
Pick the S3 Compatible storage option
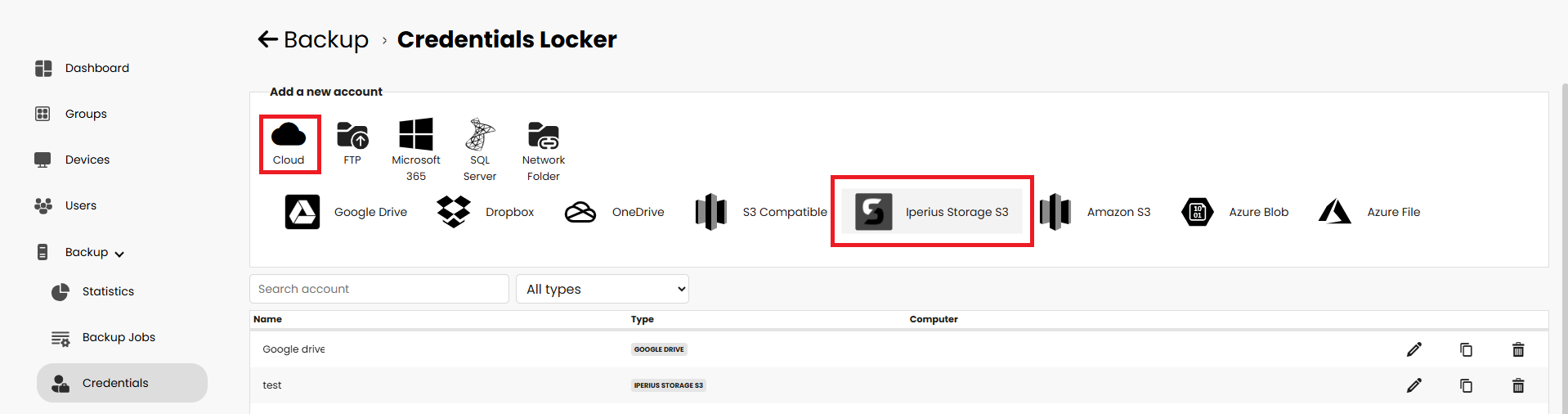[x=711, y=212]
